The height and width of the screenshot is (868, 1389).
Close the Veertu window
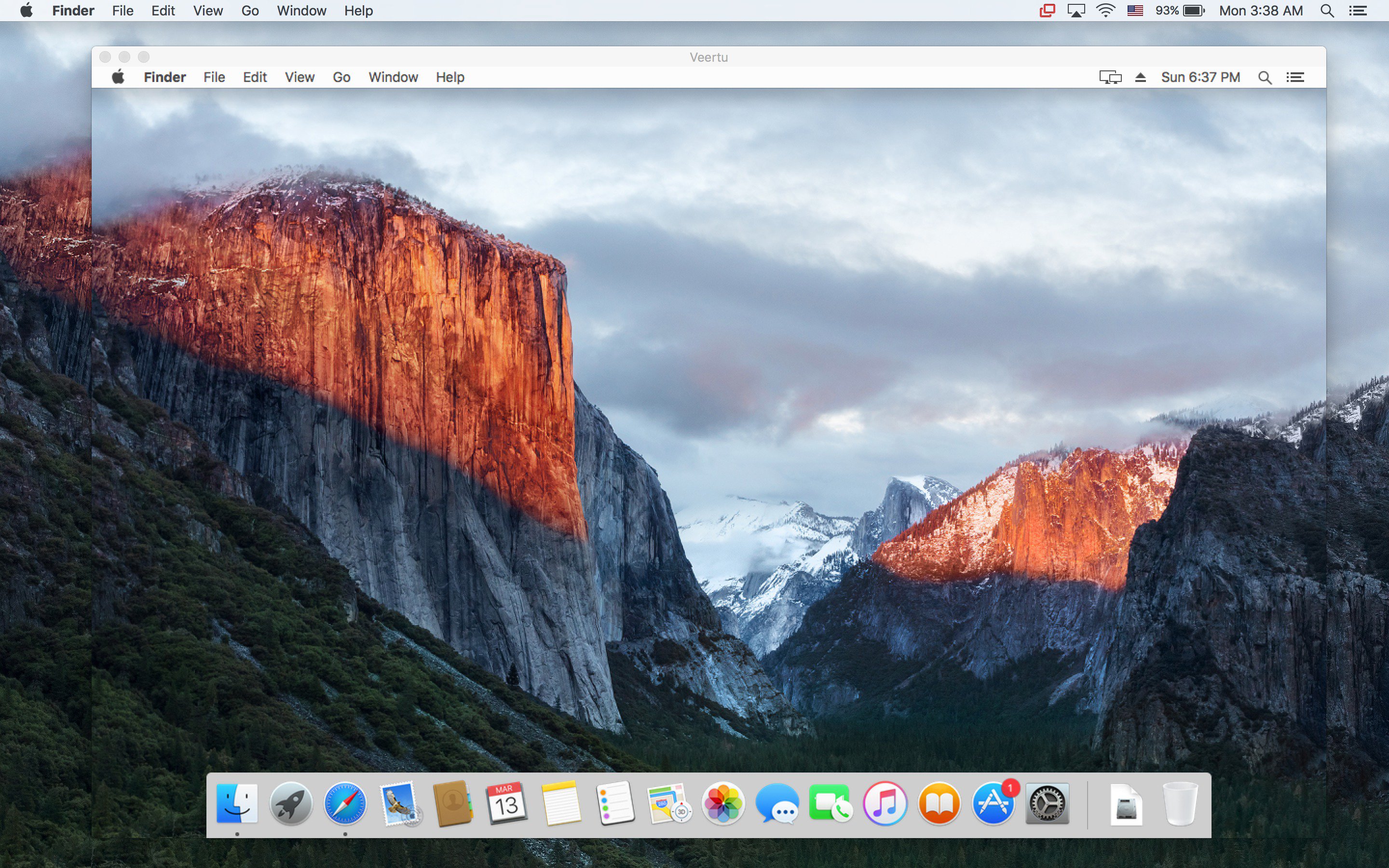[105, 57]
